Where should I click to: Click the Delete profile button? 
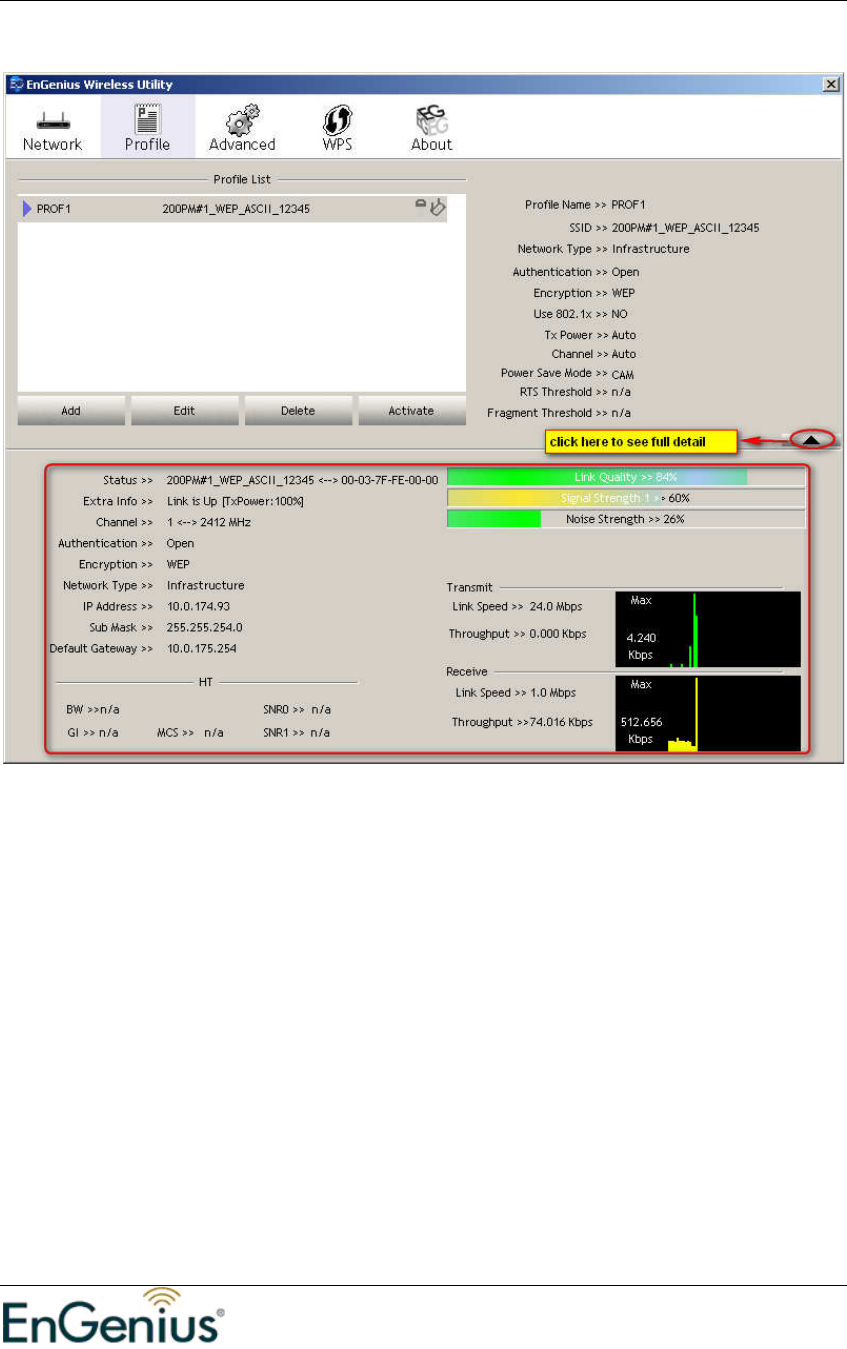point(298,411)
